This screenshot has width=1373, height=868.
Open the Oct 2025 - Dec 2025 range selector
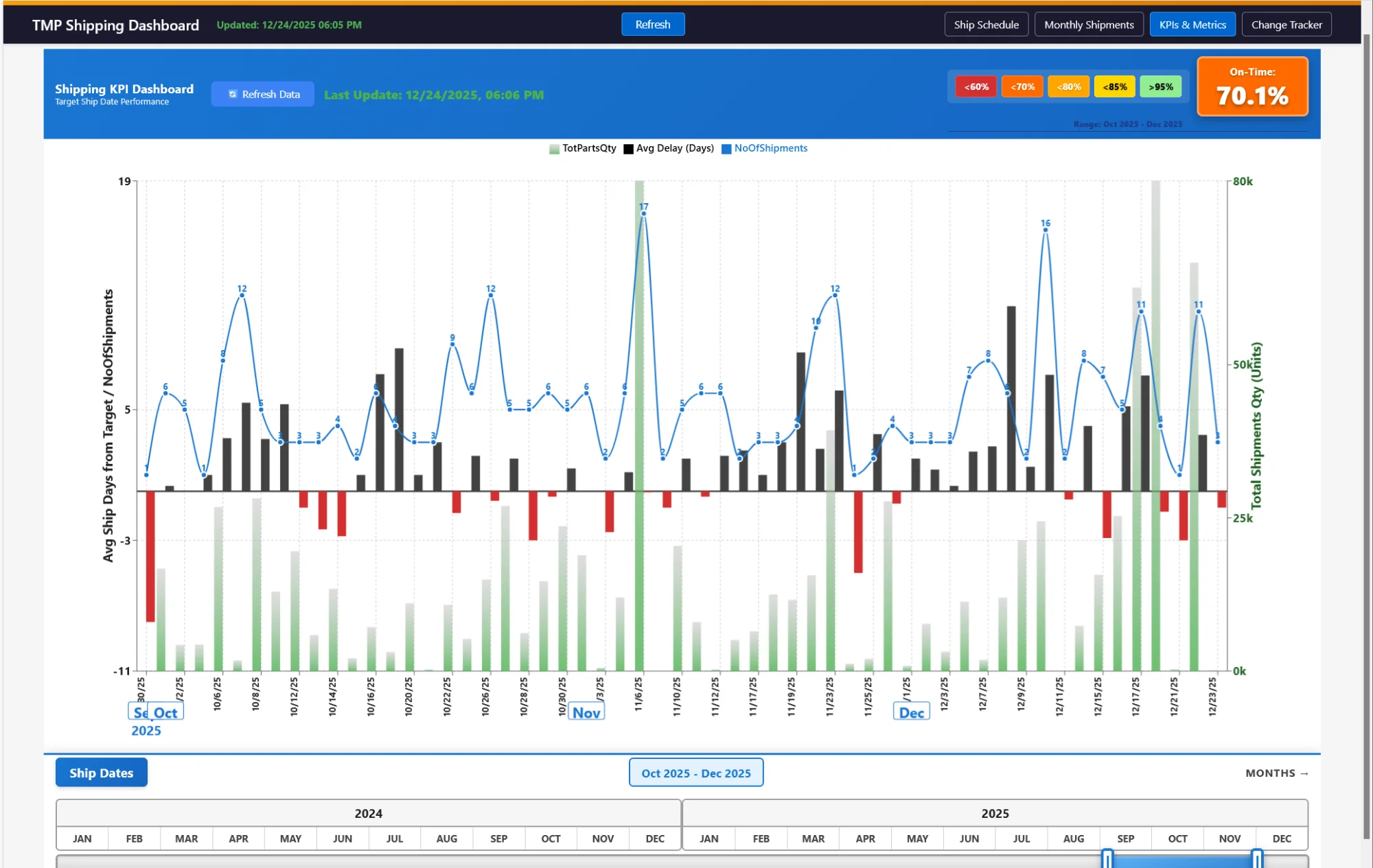[x=695, y=773]
